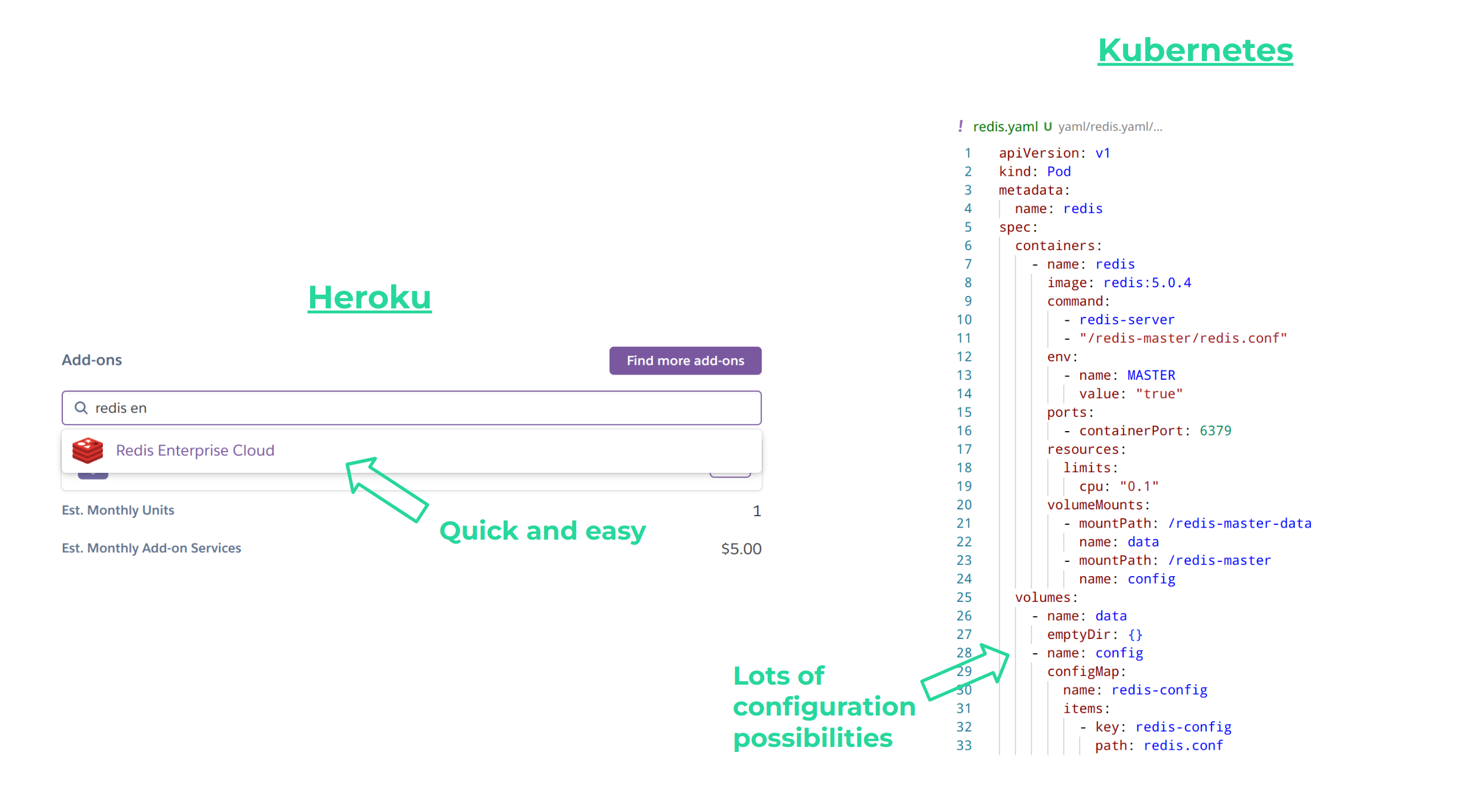Open the Kubernetes heading link
1468x812 pixels.
(x=1195, y=50)
